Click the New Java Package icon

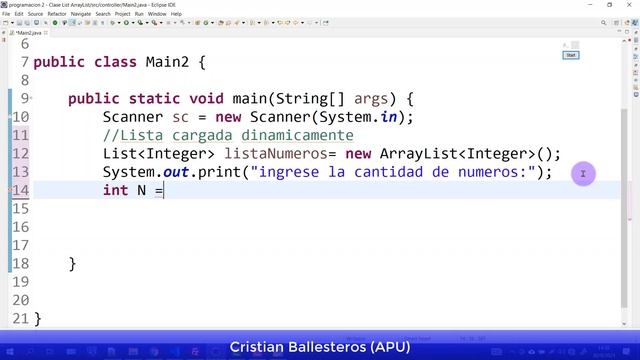(x=198, y=23)
